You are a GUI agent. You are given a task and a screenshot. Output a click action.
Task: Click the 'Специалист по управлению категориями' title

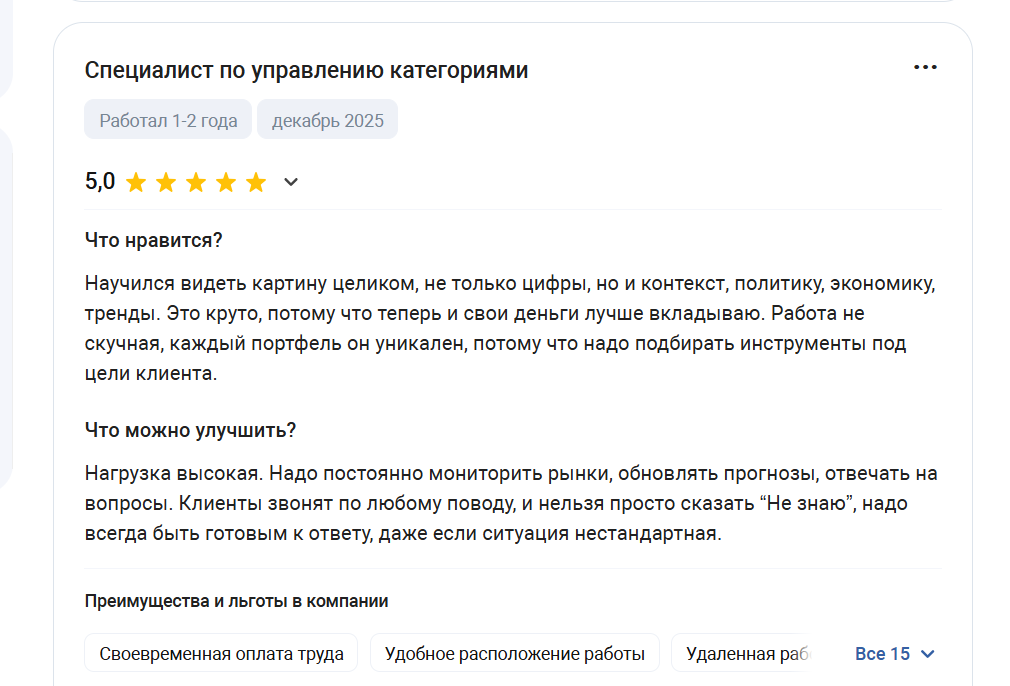coord(306,70)
